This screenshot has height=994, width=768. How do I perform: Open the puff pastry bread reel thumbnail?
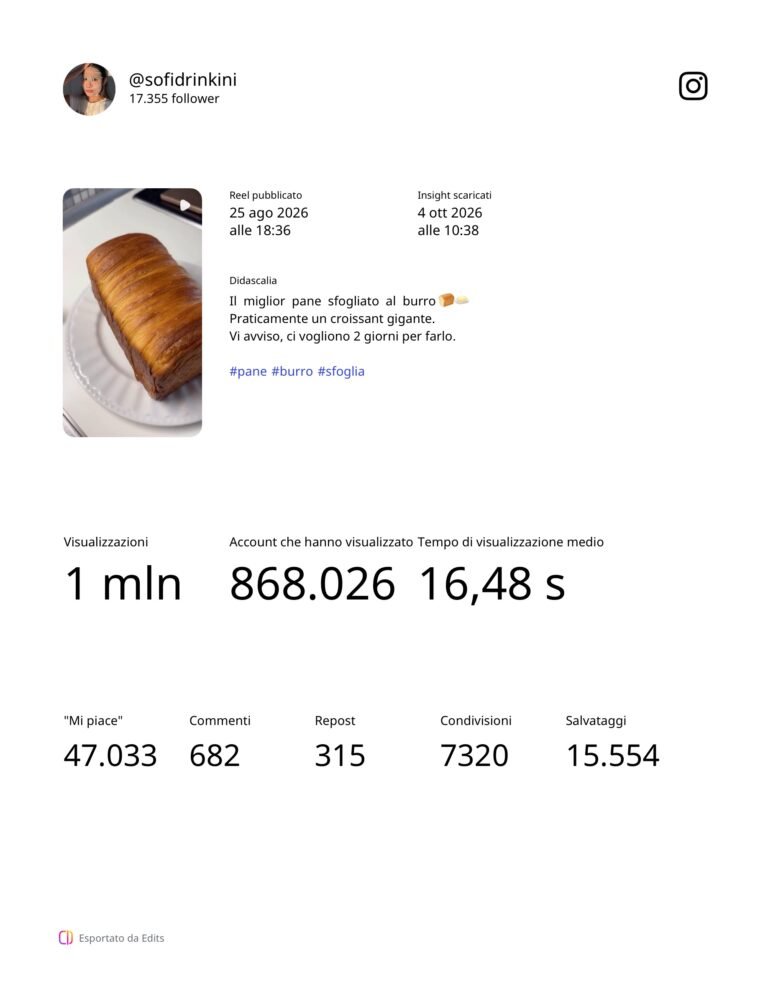(133, 312)
